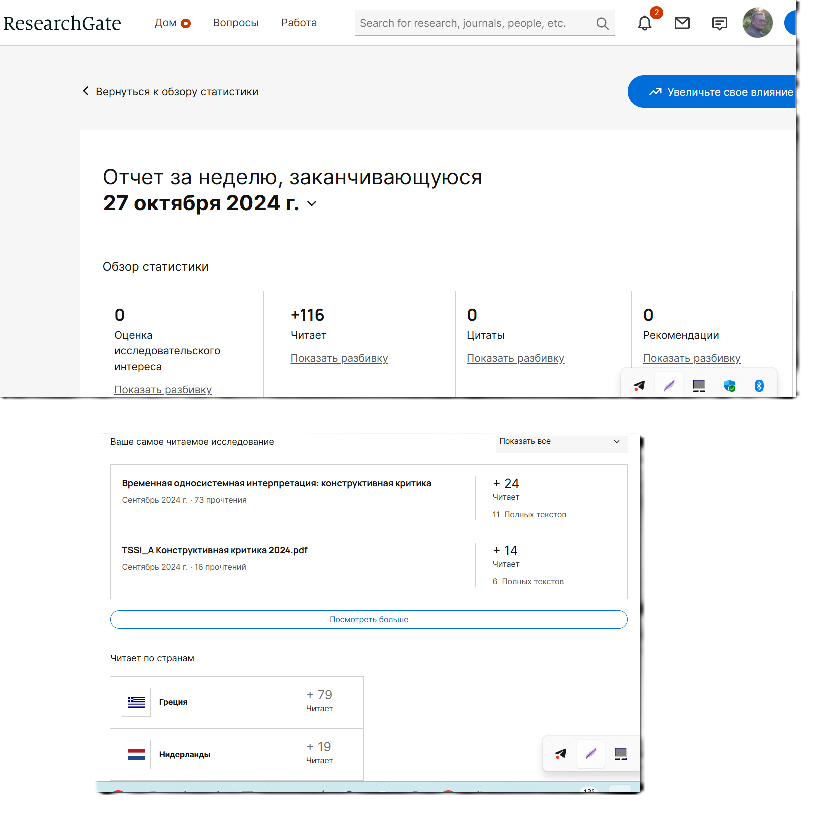Show breakdown under Оценка исследовательского интереса
The height and width of the screenshot is (817, 819).
(163, 390)
